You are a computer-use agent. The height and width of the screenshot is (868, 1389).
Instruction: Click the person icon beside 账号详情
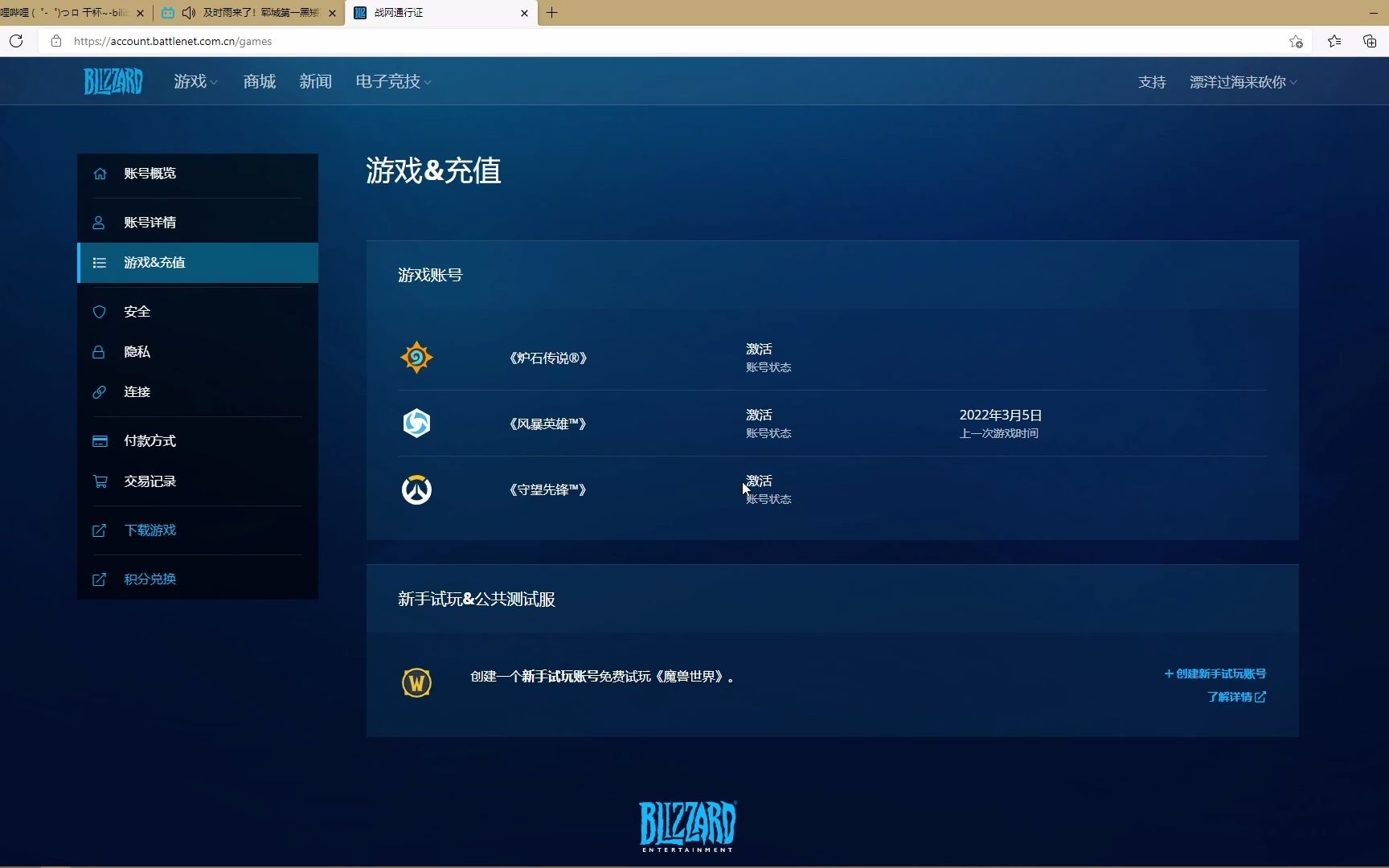(99, 223)
